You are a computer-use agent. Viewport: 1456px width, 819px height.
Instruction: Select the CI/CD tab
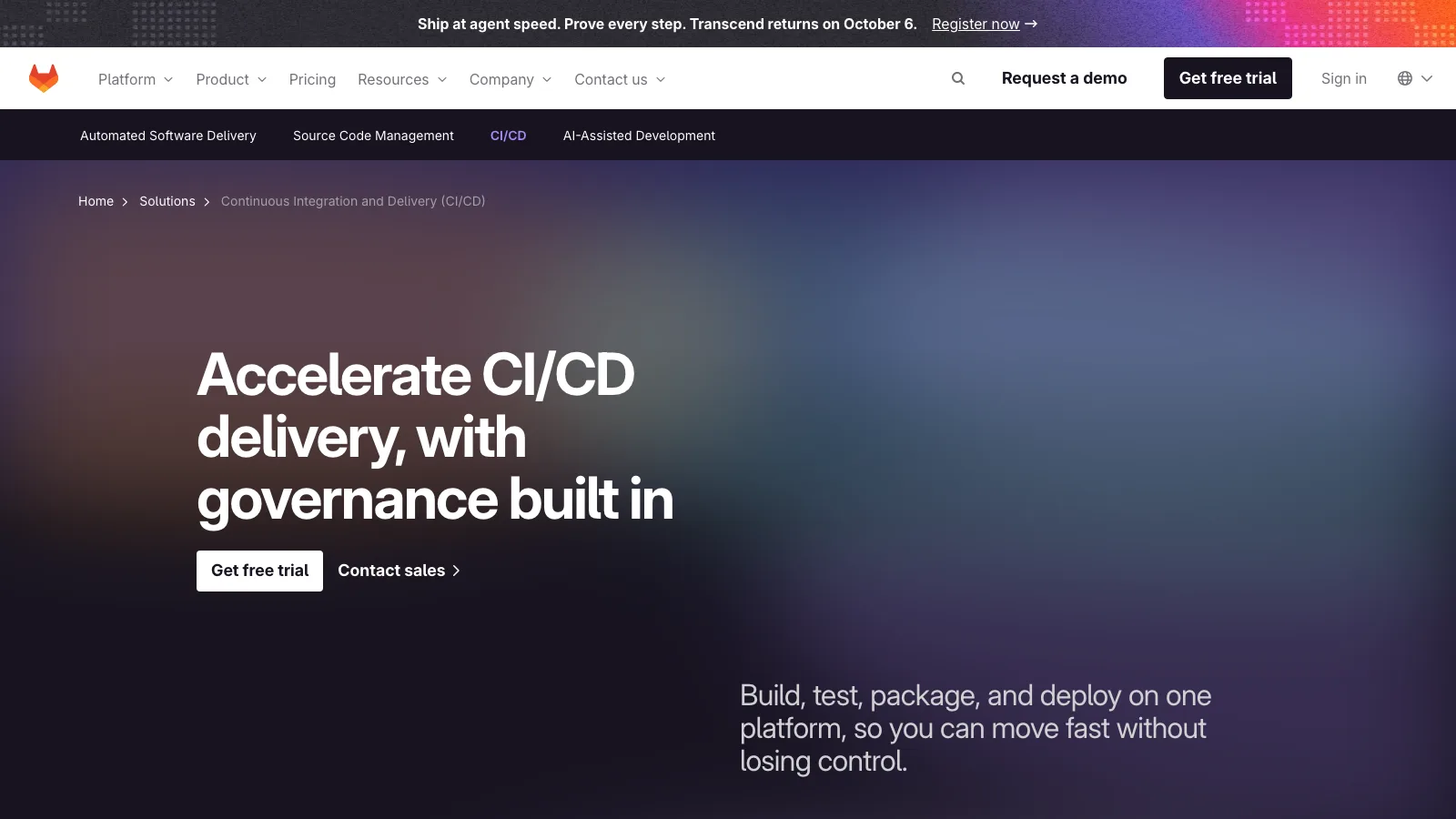click(x=508, y=136)
